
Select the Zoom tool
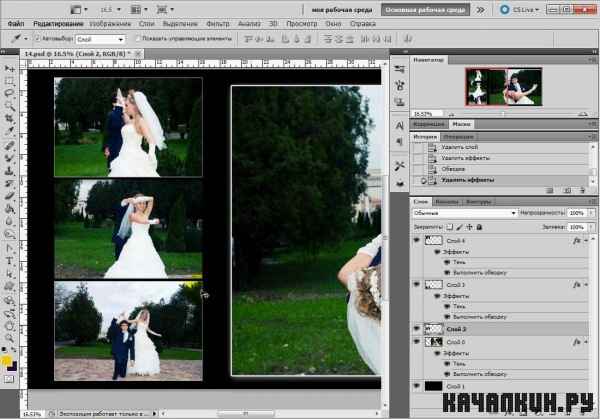click(x=10, y=338)
